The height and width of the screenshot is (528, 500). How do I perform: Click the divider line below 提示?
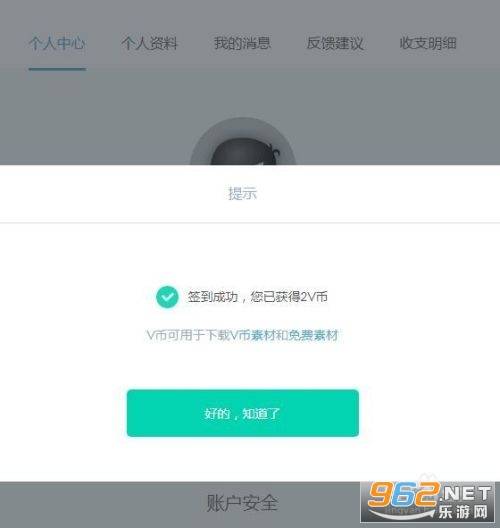pyautogui.click(x=250, y=223)
